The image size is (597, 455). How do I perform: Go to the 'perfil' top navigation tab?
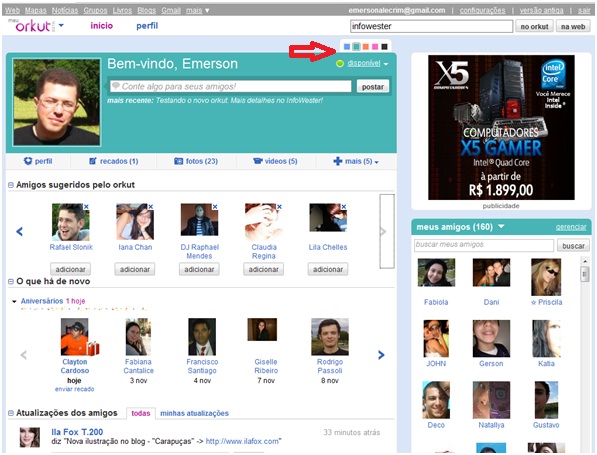pos(147,26)
